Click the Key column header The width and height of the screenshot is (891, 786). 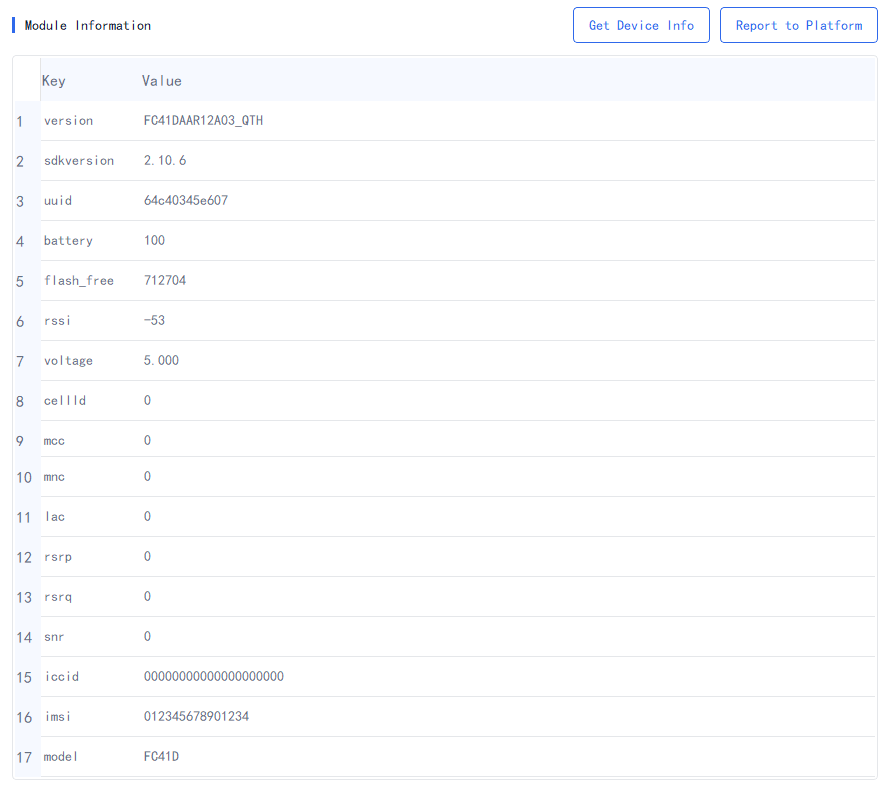point(53,81)
